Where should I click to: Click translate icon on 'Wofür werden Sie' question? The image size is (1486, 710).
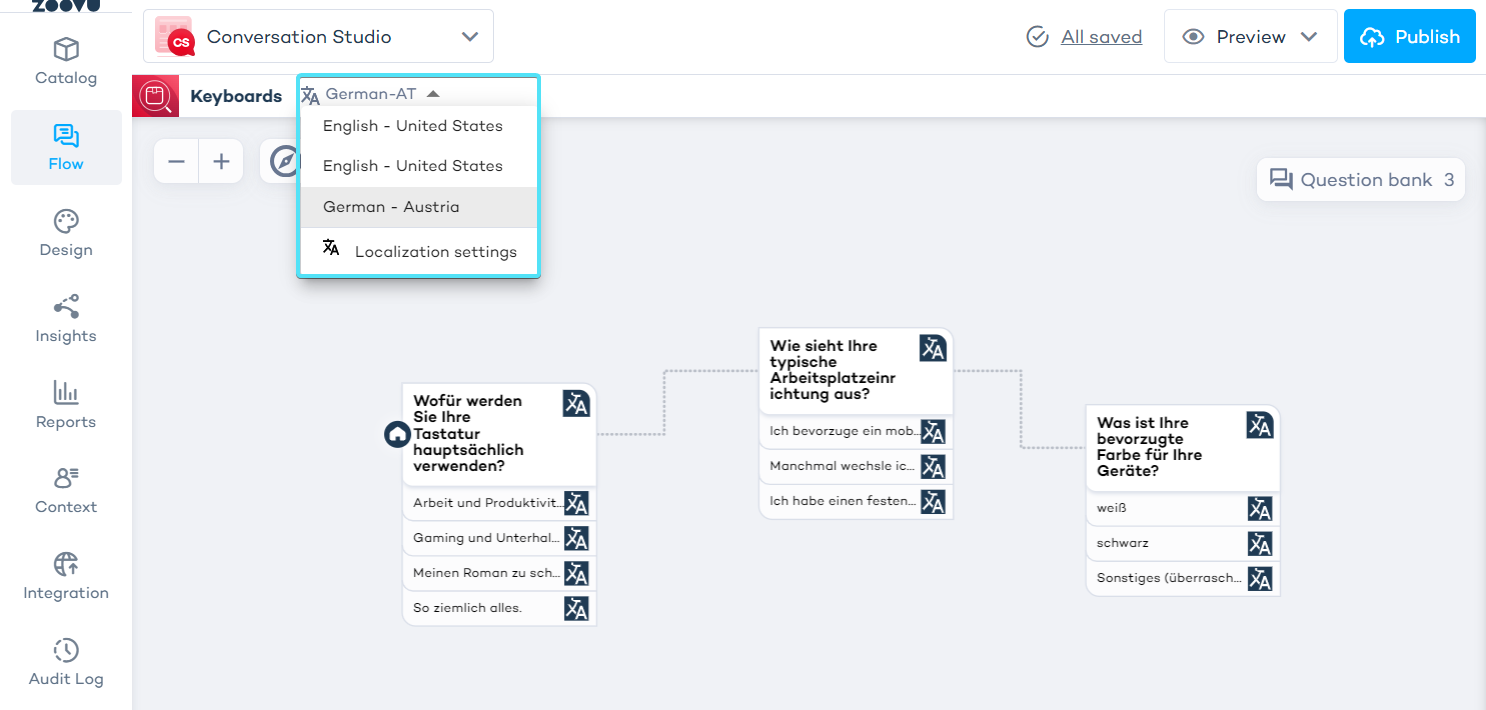pos(576,403)
